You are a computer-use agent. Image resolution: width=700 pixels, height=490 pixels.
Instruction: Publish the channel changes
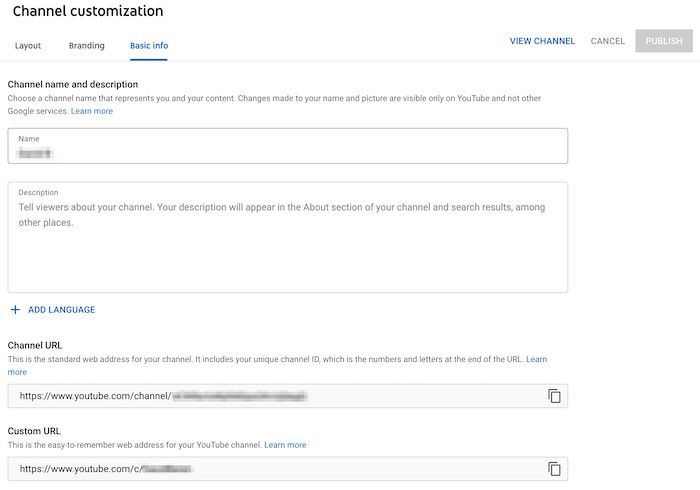(x=664, y=41)
